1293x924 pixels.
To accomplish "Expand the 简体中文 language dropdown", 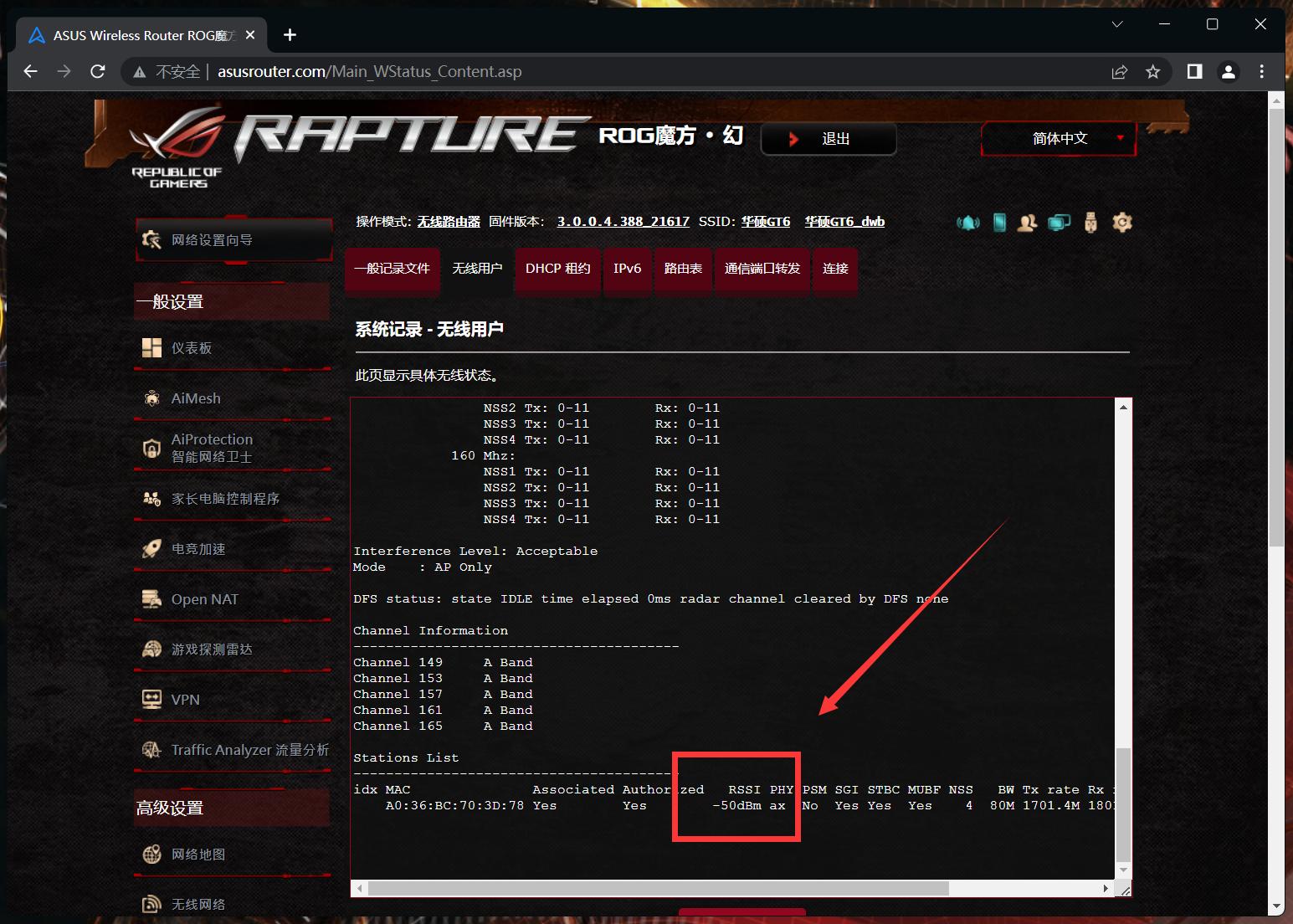I will coord(1059,139).
